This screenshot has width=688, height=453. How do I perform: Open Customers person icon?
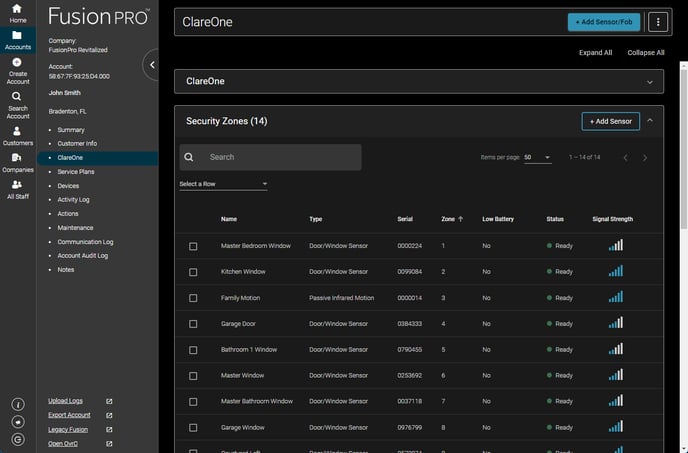[17, 131]
